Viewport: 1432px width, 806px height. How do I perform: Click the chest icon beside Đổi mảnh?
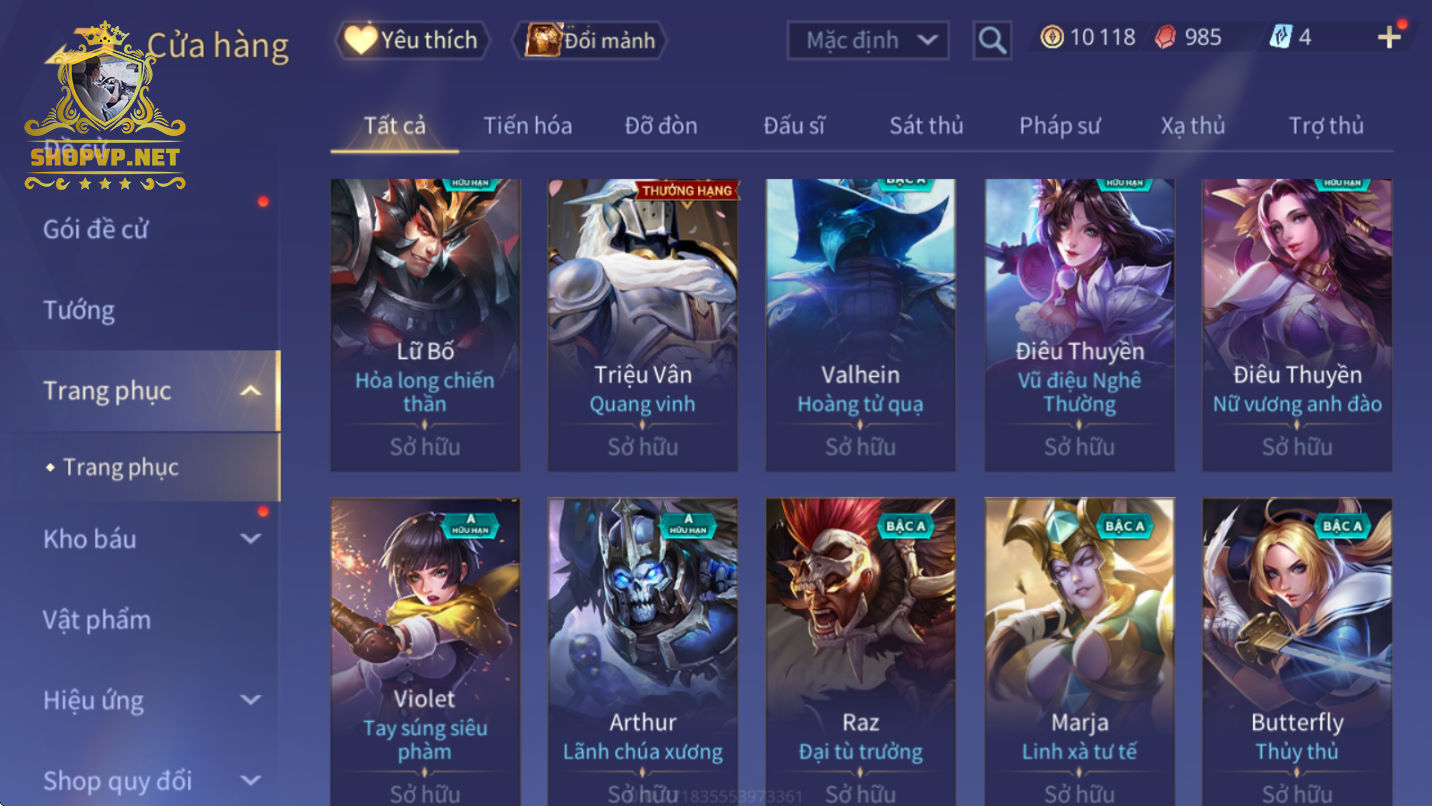click(544, 41)
